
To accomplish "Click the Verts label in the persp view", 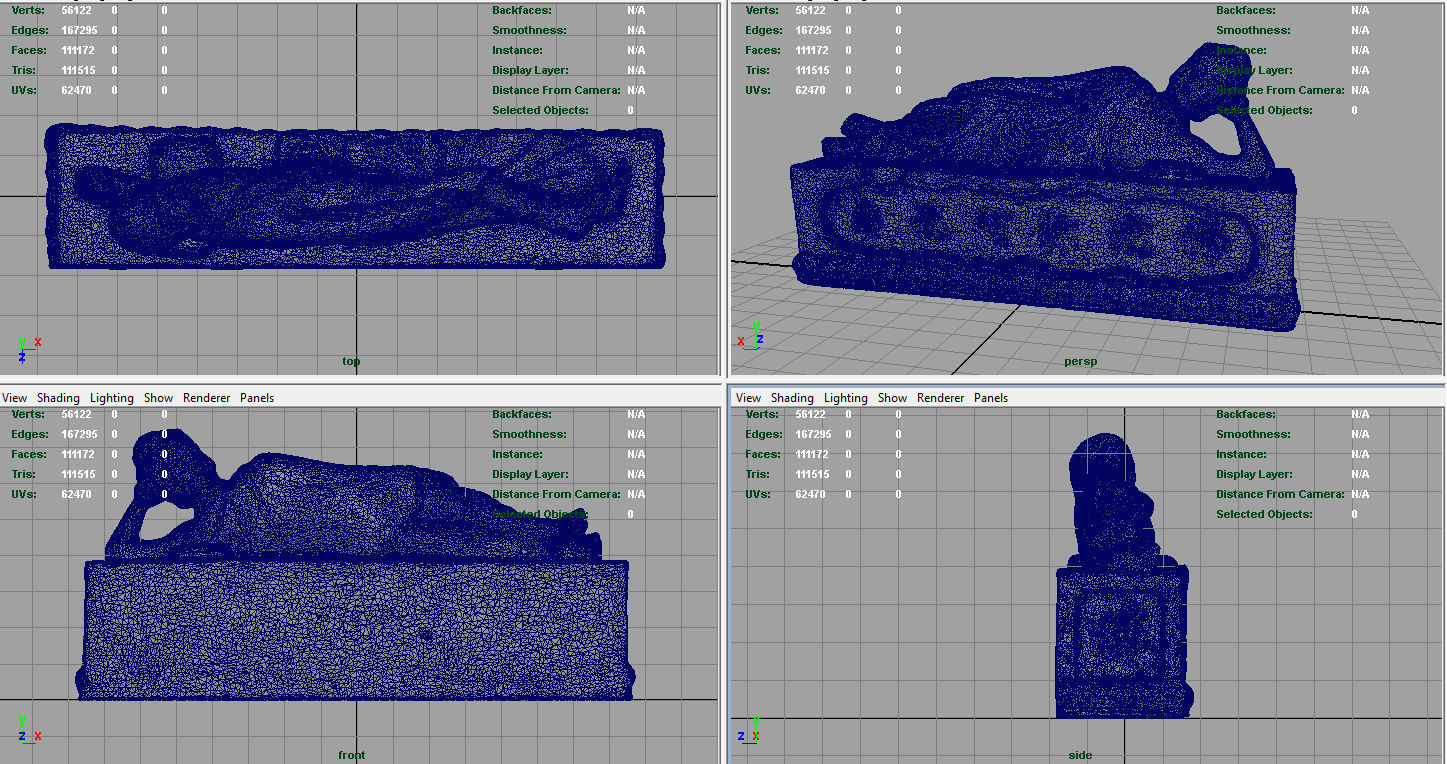I will click(762, 10).
